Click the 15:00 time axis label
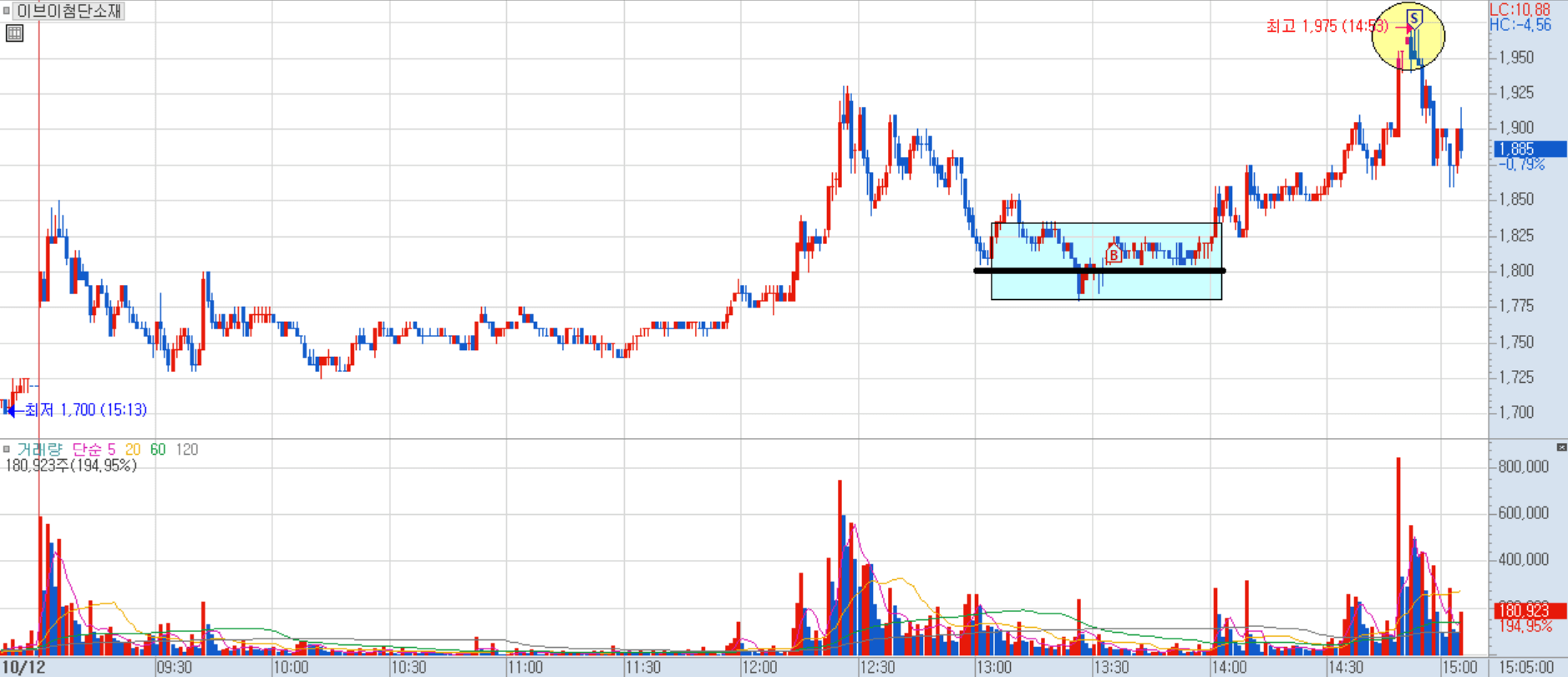This screenshot has height=677, width=1568. (x=1459, y=667)
